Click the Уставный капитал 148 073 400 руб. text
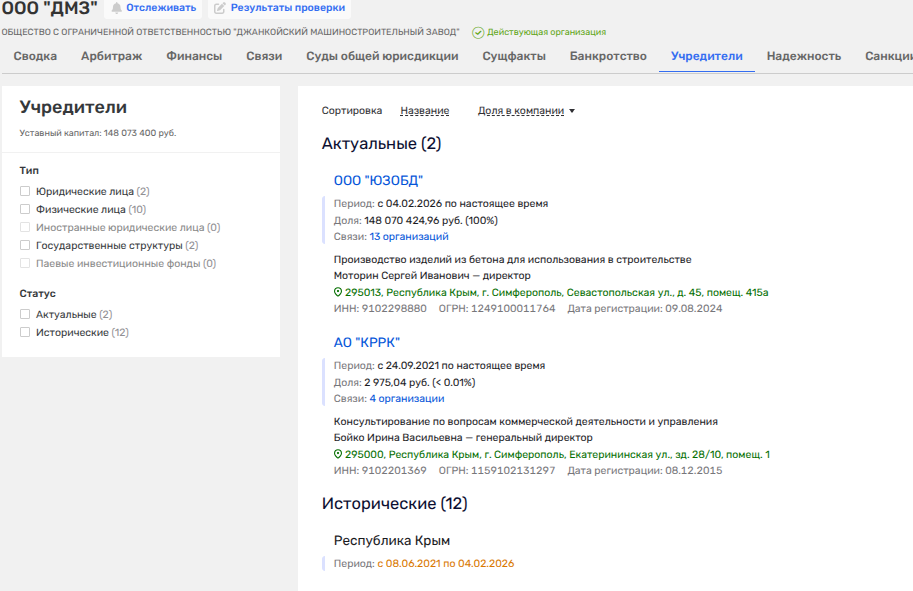Screen dimensions: 913x591 point(98,133)
